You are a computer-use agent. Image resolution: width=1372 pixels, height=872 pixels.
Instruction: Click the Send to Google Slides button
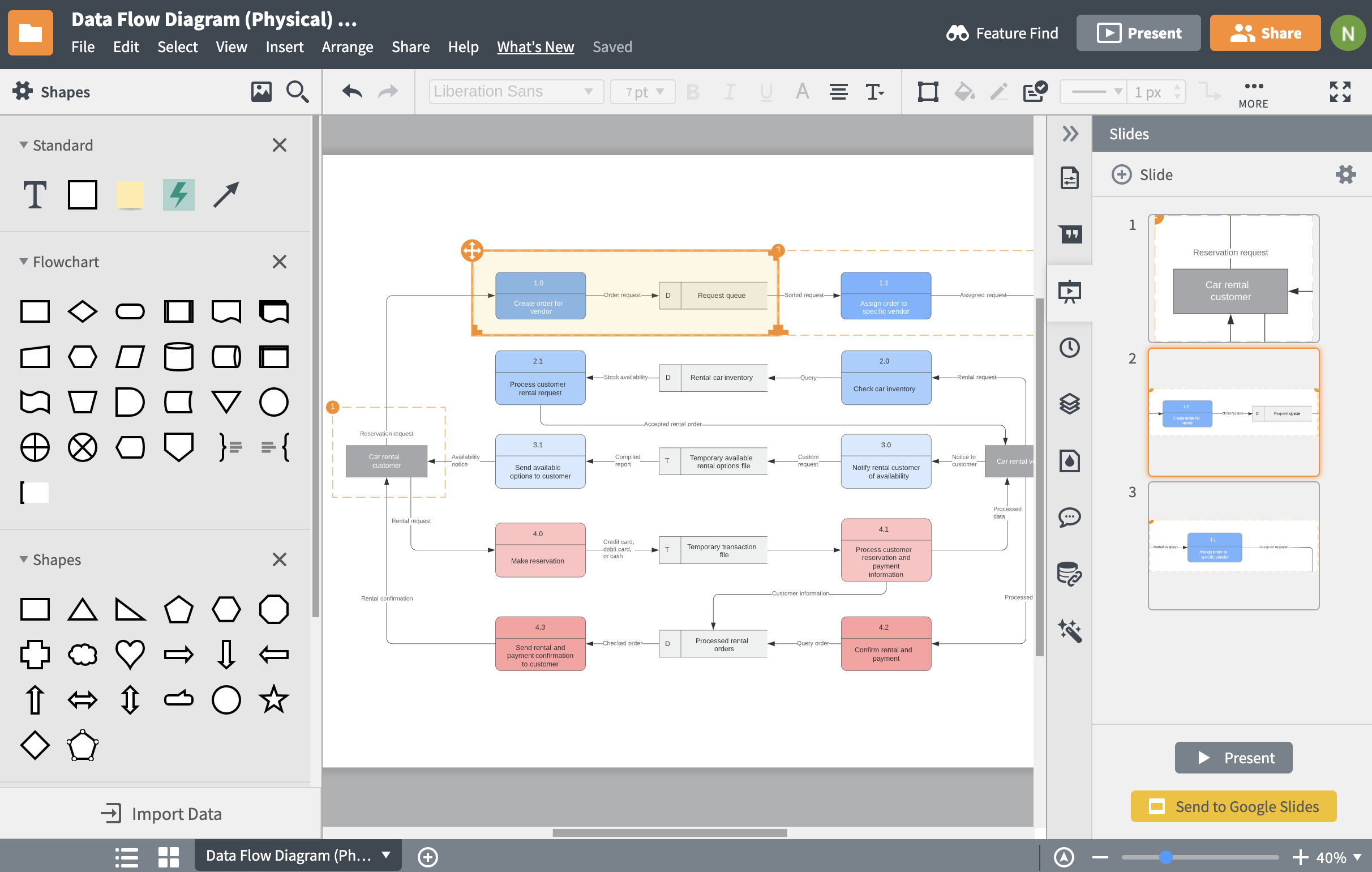pos(1233,806)
